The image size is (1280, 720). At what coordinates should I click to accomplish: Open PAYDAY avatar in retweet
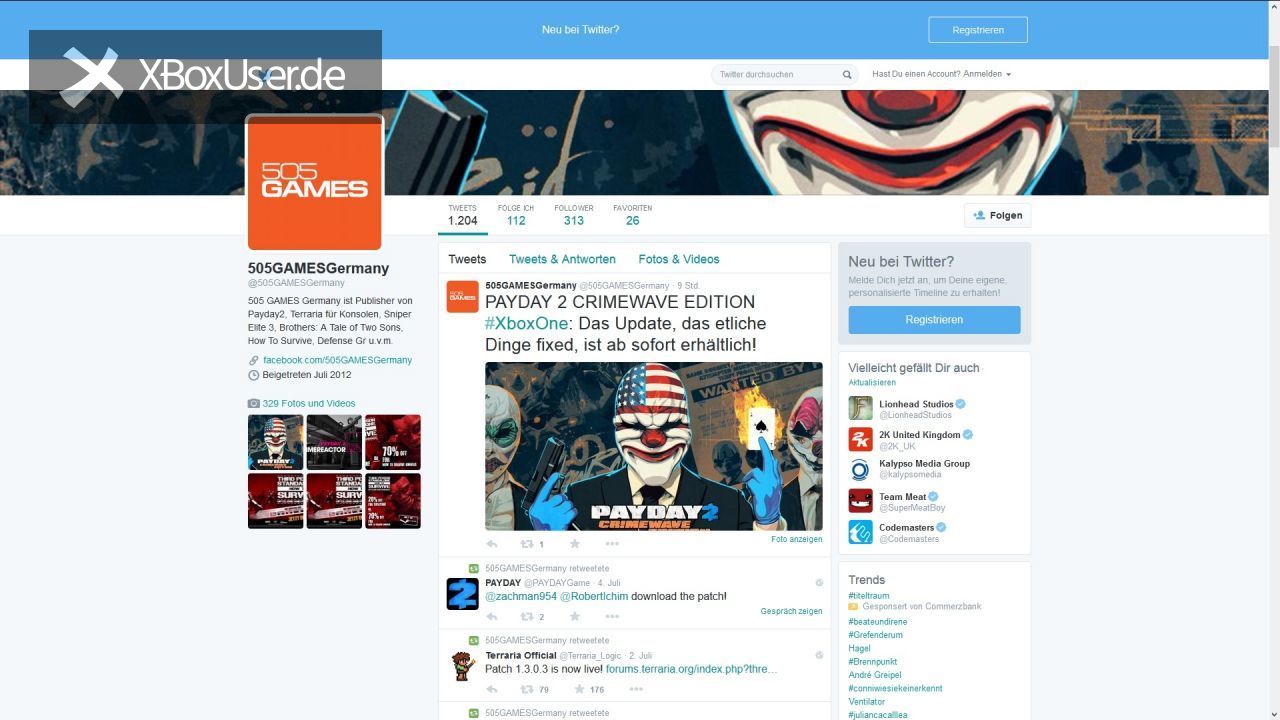(462, 593)
